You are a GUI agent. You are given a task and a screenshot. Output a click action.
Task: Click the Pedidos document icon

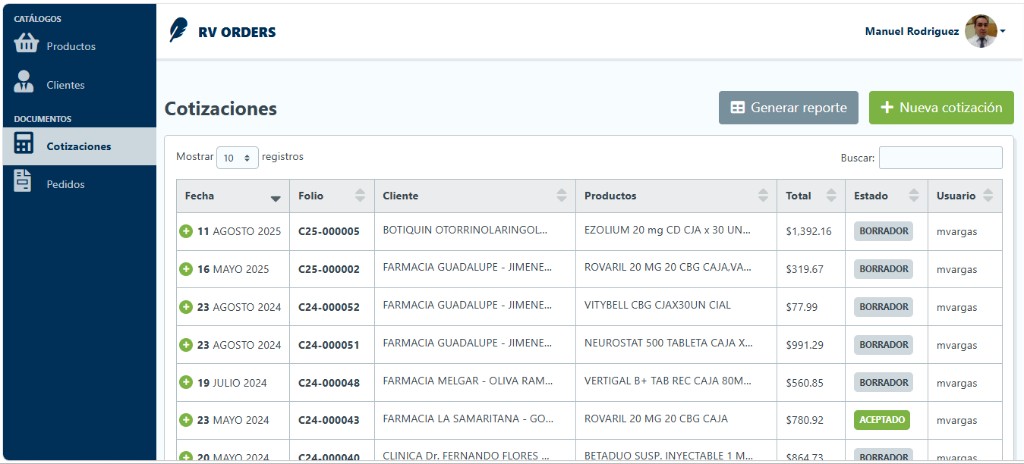pos(23,181)
